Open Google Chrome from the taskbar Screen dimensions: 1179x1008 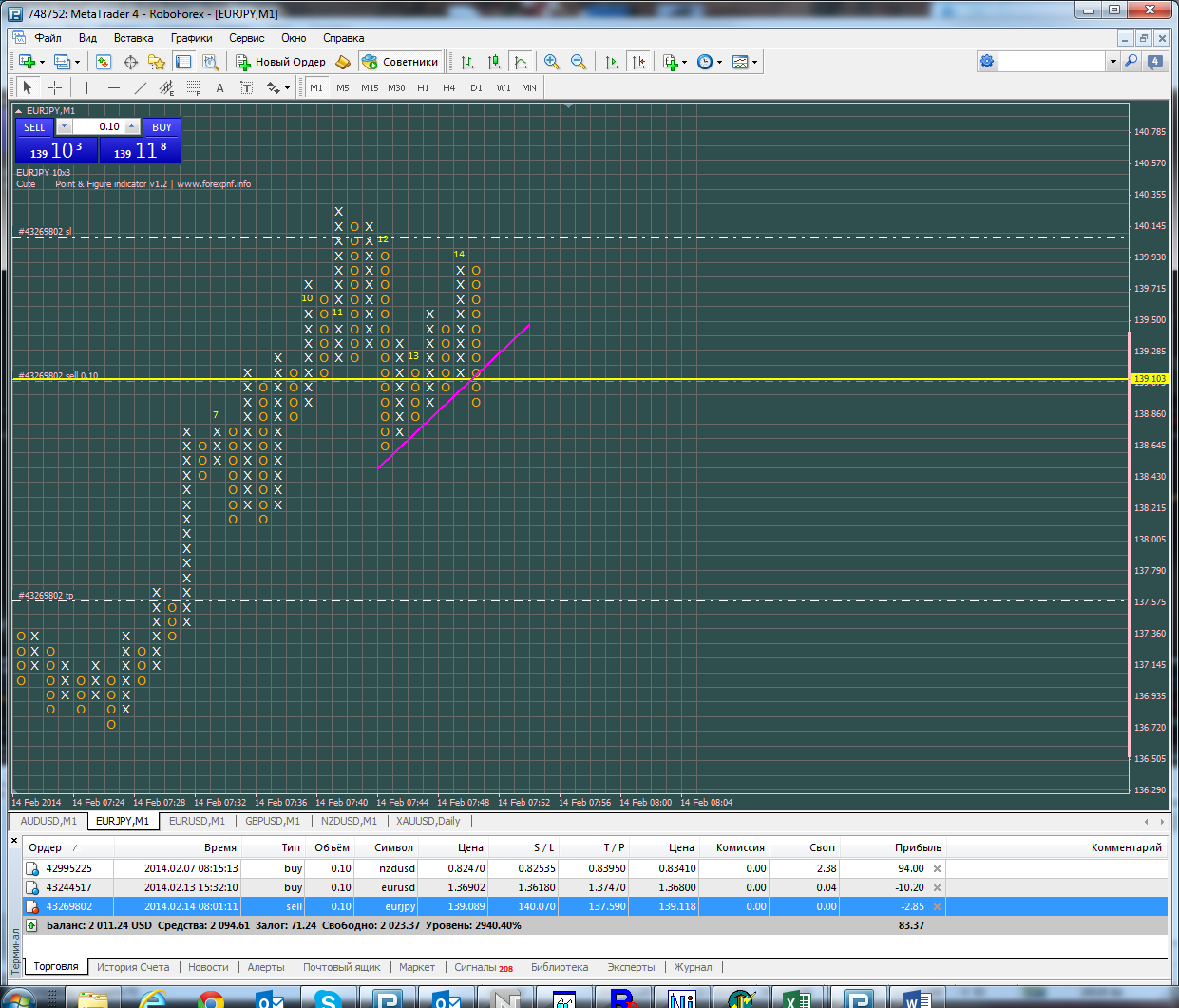click(x=211, y=999)
